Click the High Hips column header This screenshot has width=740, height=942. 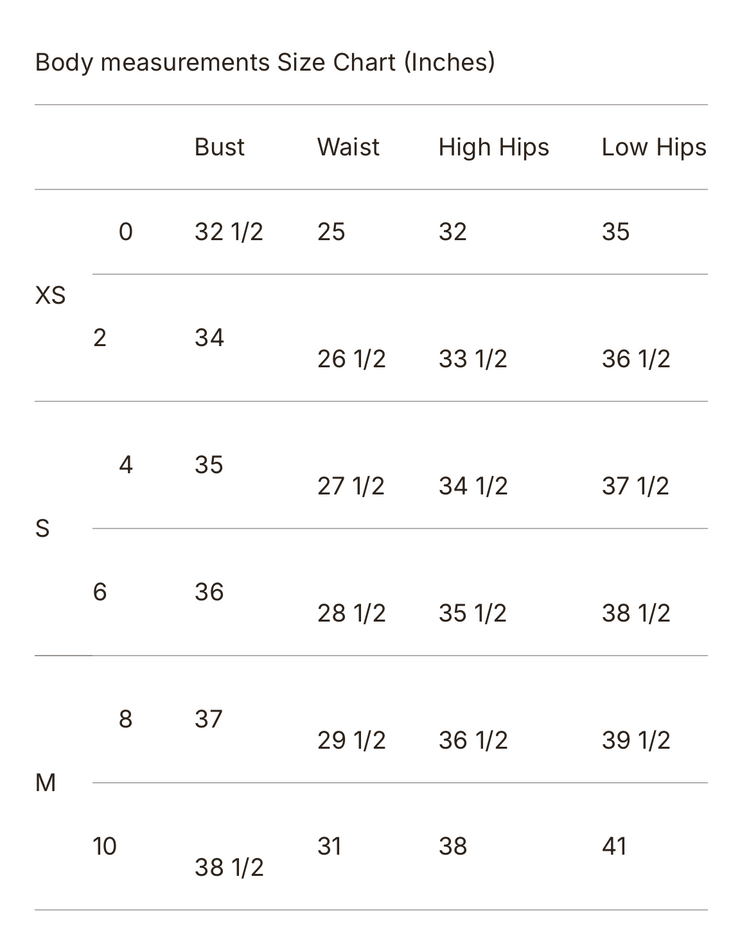493,147
